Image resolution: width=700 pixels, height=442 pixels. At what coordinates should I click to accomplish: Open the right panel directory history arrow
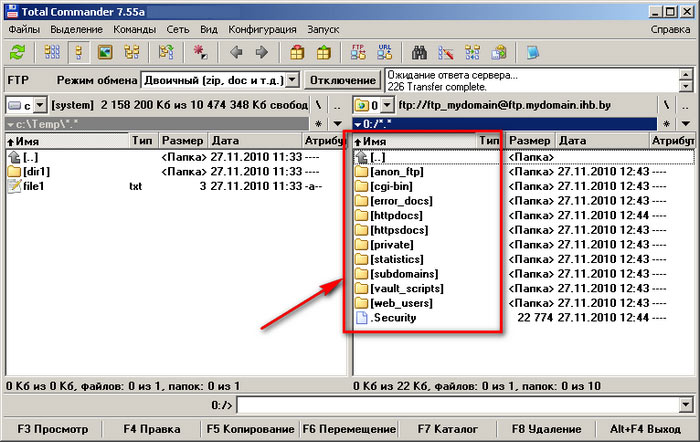coord(685,124)
